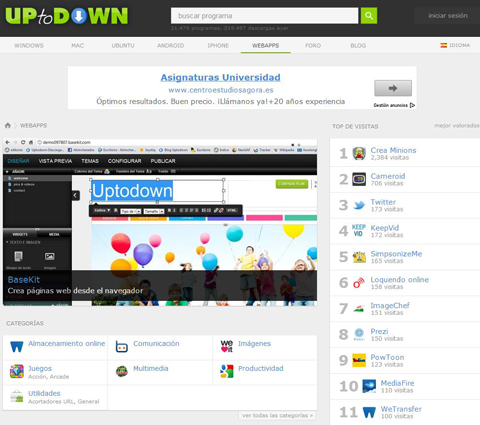The width and height of the screenshot is (480, 425).
Task: Click the Multimedia category icon
Action: [x=122, y=371]
